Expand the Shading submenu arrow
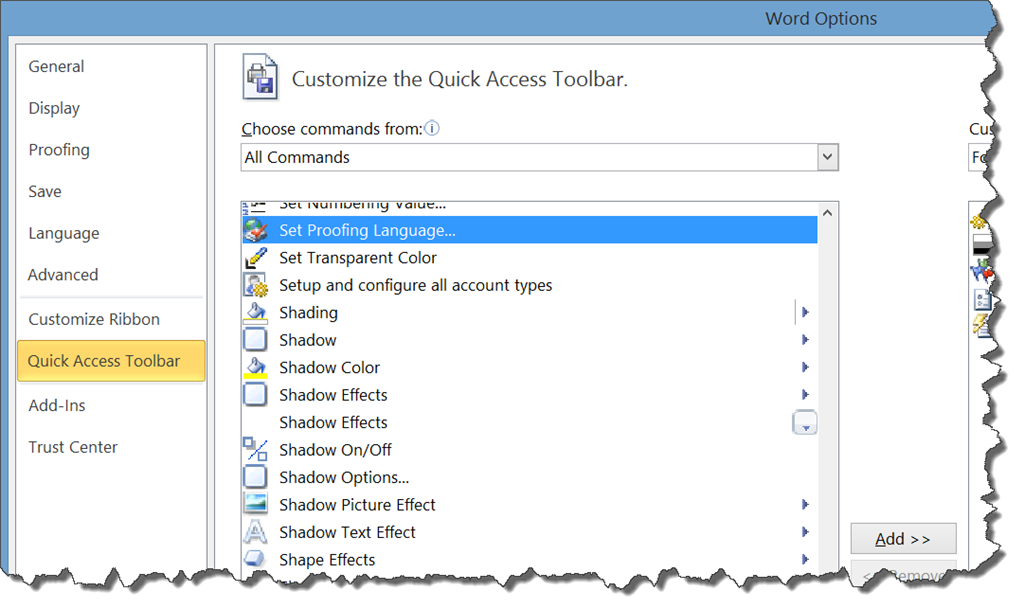This screenshot has height=608, width=1024. [805, 312]
